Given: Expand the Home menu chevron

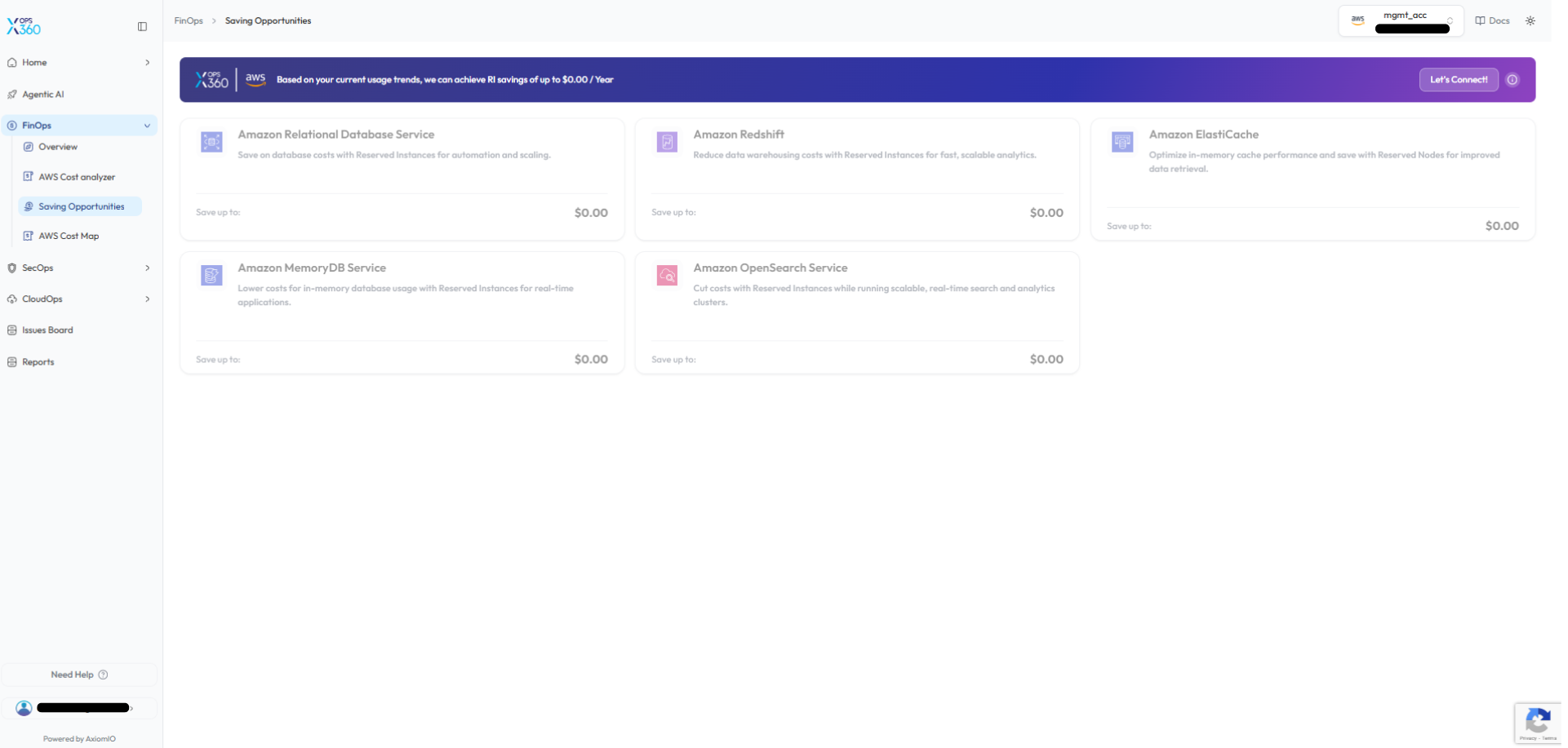Looking at the screenshot, I should (x=147, y=63).
